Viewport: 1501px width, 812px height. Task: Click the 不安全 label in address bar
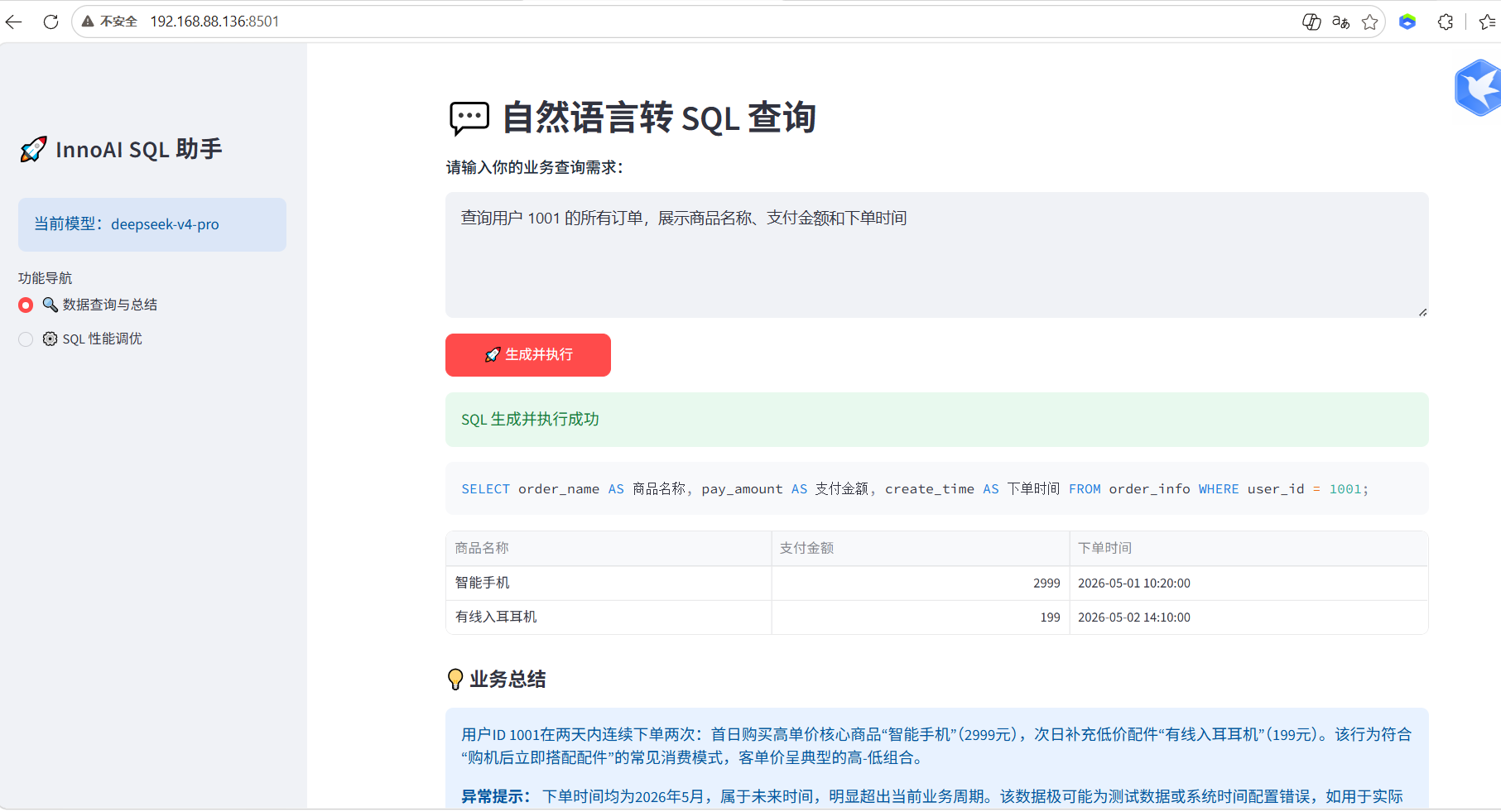click(118, 22)
